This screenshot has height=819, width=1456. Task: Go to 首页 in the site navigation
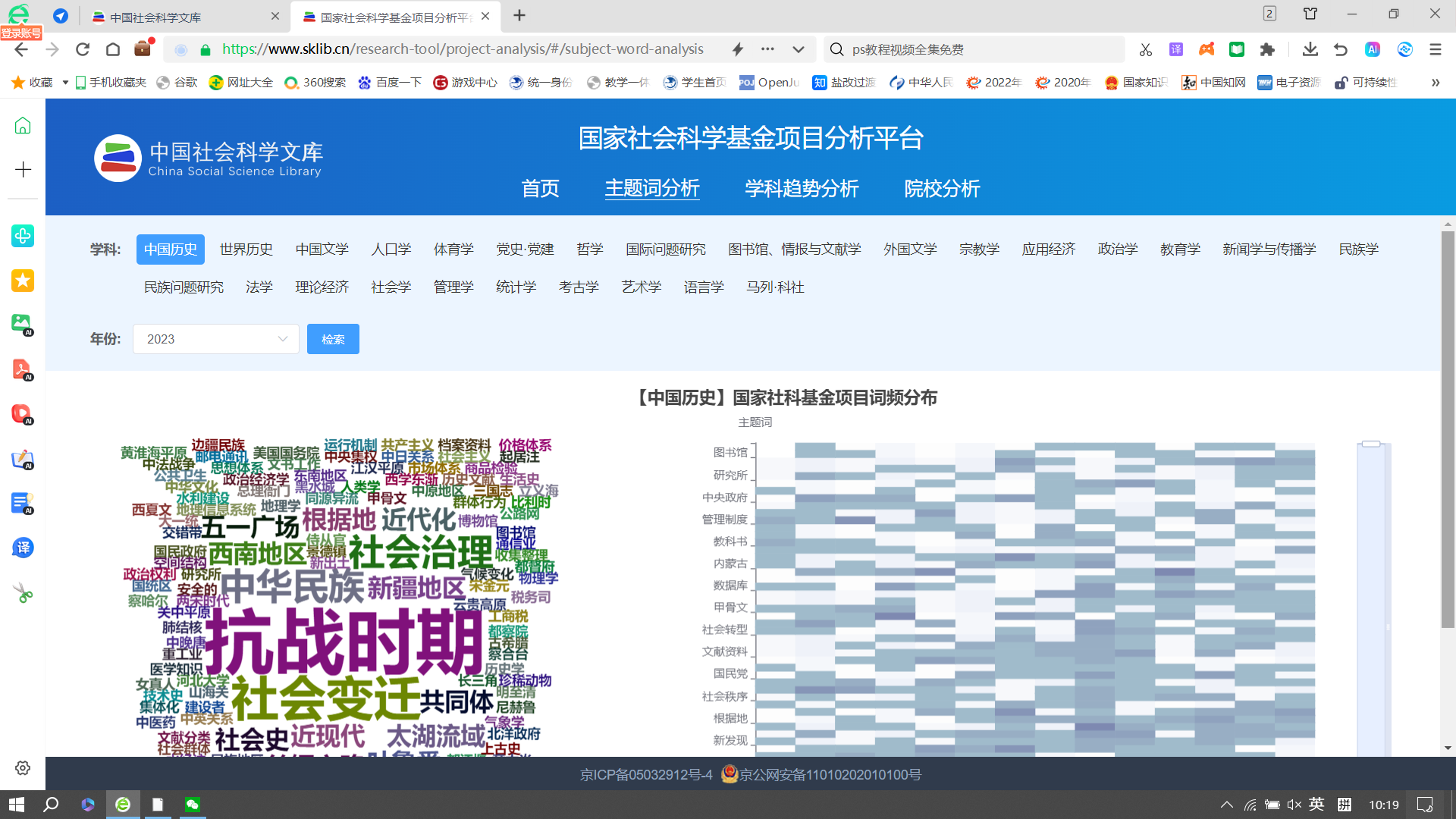[540, 188]
